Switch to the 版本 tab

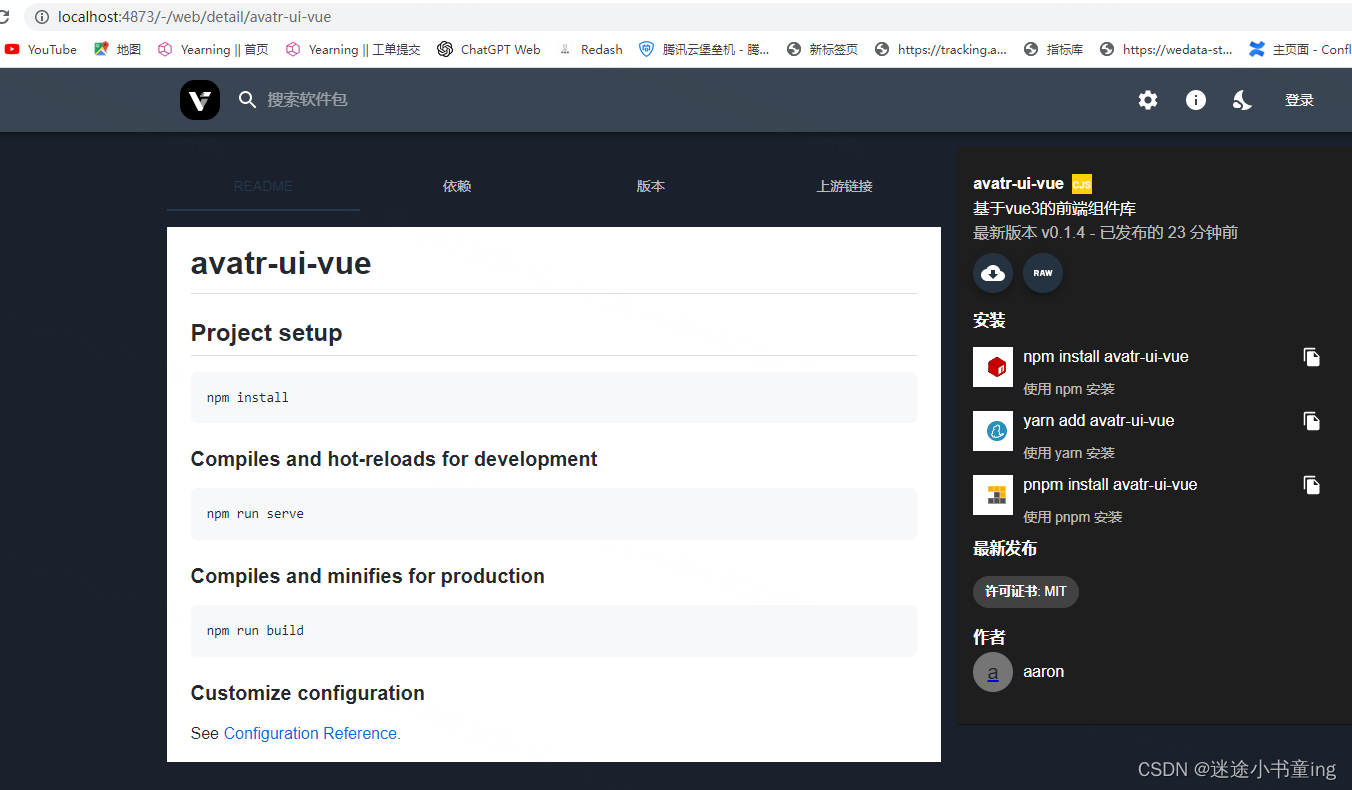(651, 186)
